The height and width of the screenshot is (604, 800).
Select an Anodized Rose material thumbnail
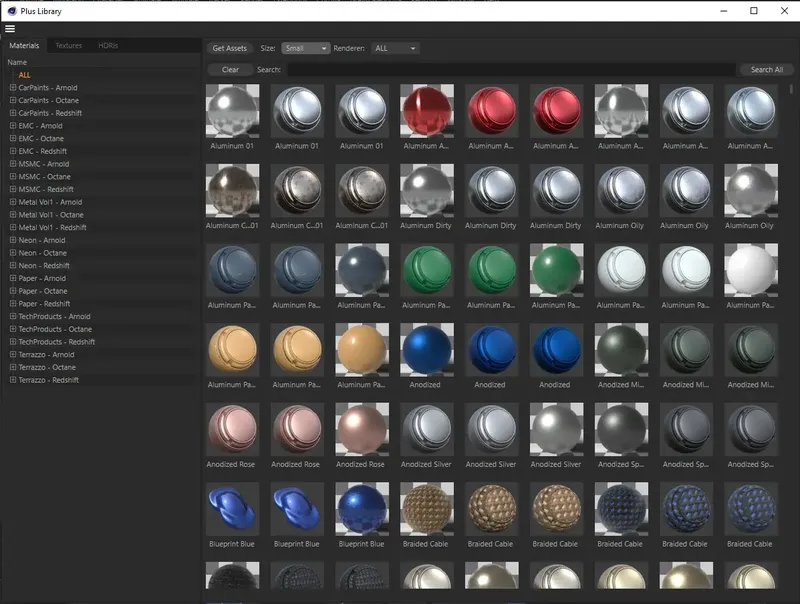(x=232, y=430)
